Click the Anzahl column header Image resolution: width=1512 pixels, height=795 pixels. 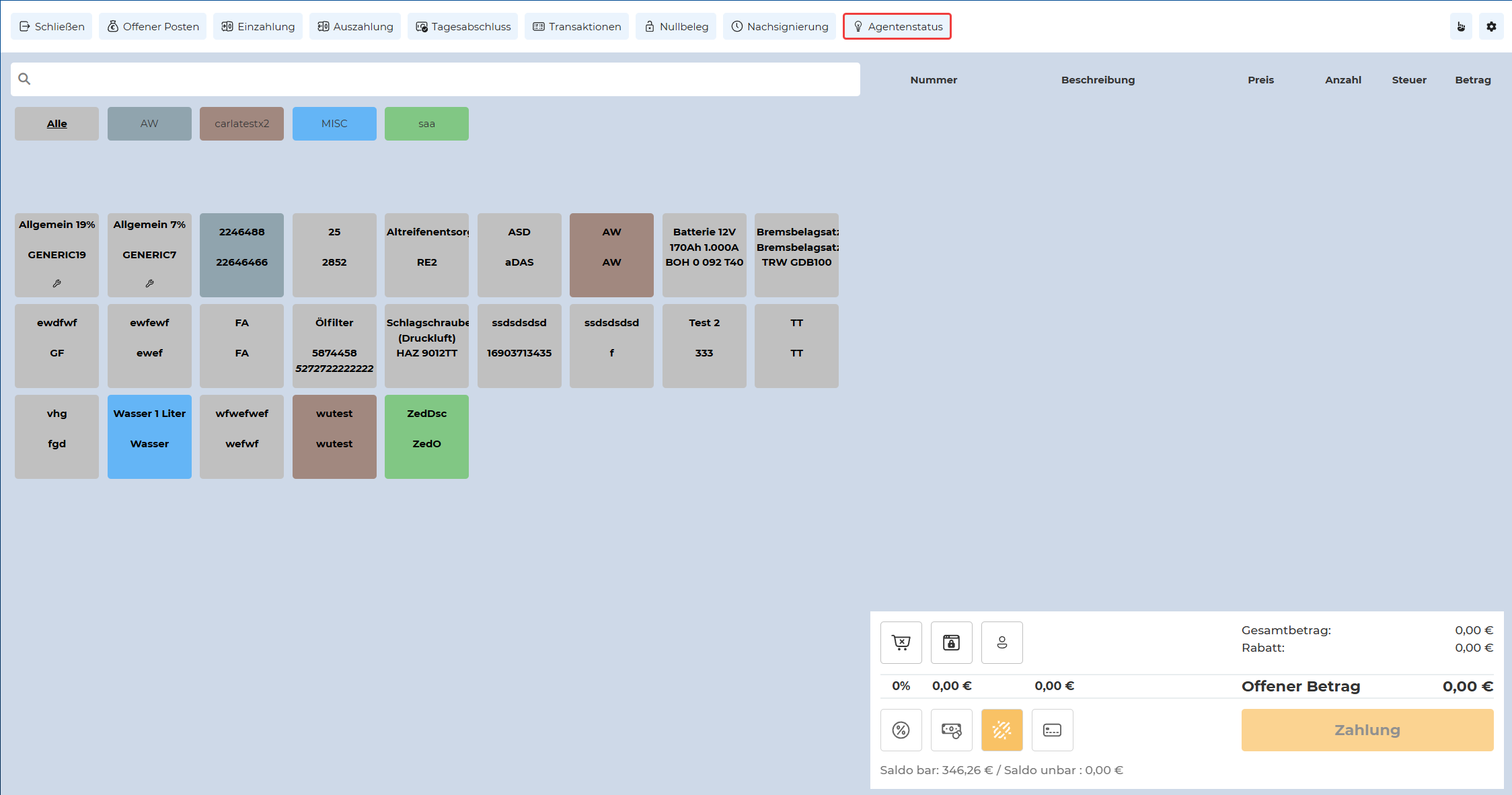coord(1343,79)
